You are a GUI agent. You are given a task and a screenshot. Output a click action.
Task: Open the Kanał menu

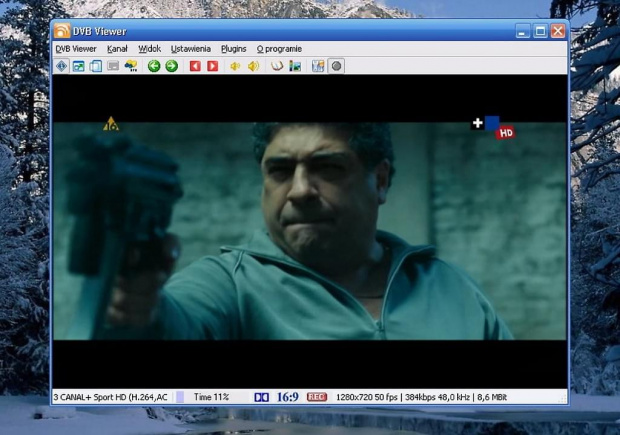pyautogui.click(x=117, y=49)
